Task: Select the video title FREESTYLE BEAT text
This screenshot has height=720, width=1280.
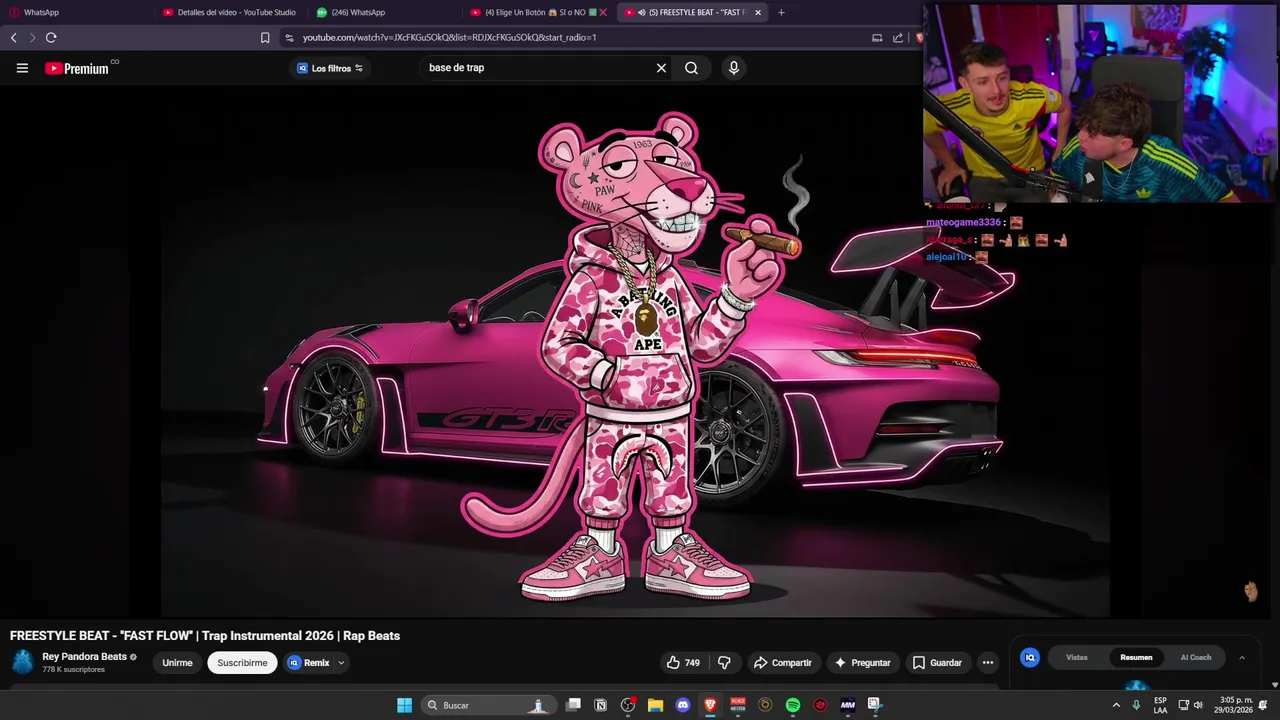Action: pos(205,636)
